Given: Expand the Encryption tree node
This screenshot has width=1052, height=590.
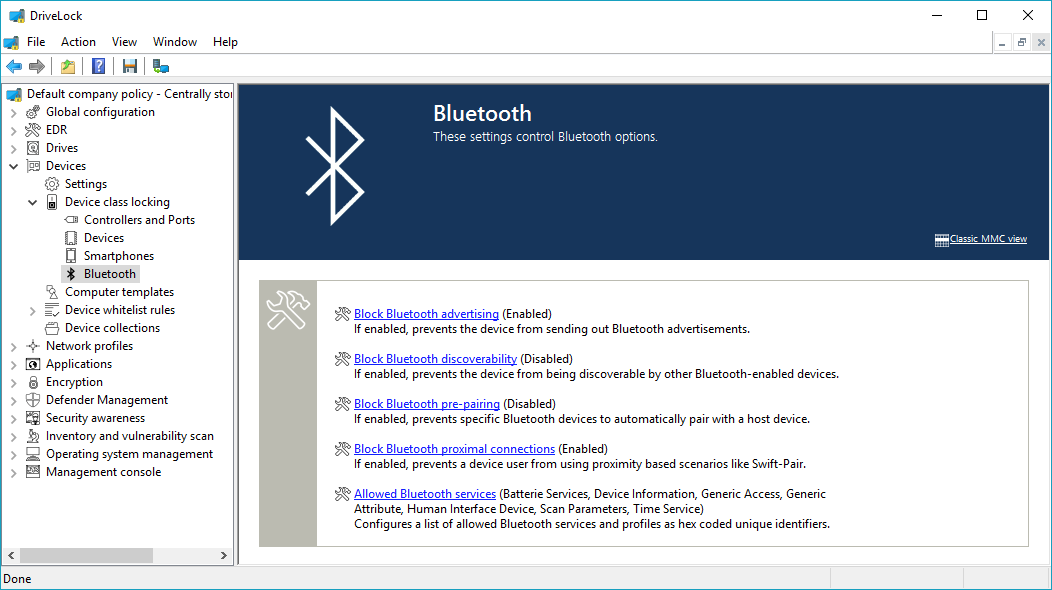Looking at the screenshot, I should [13, 383].
